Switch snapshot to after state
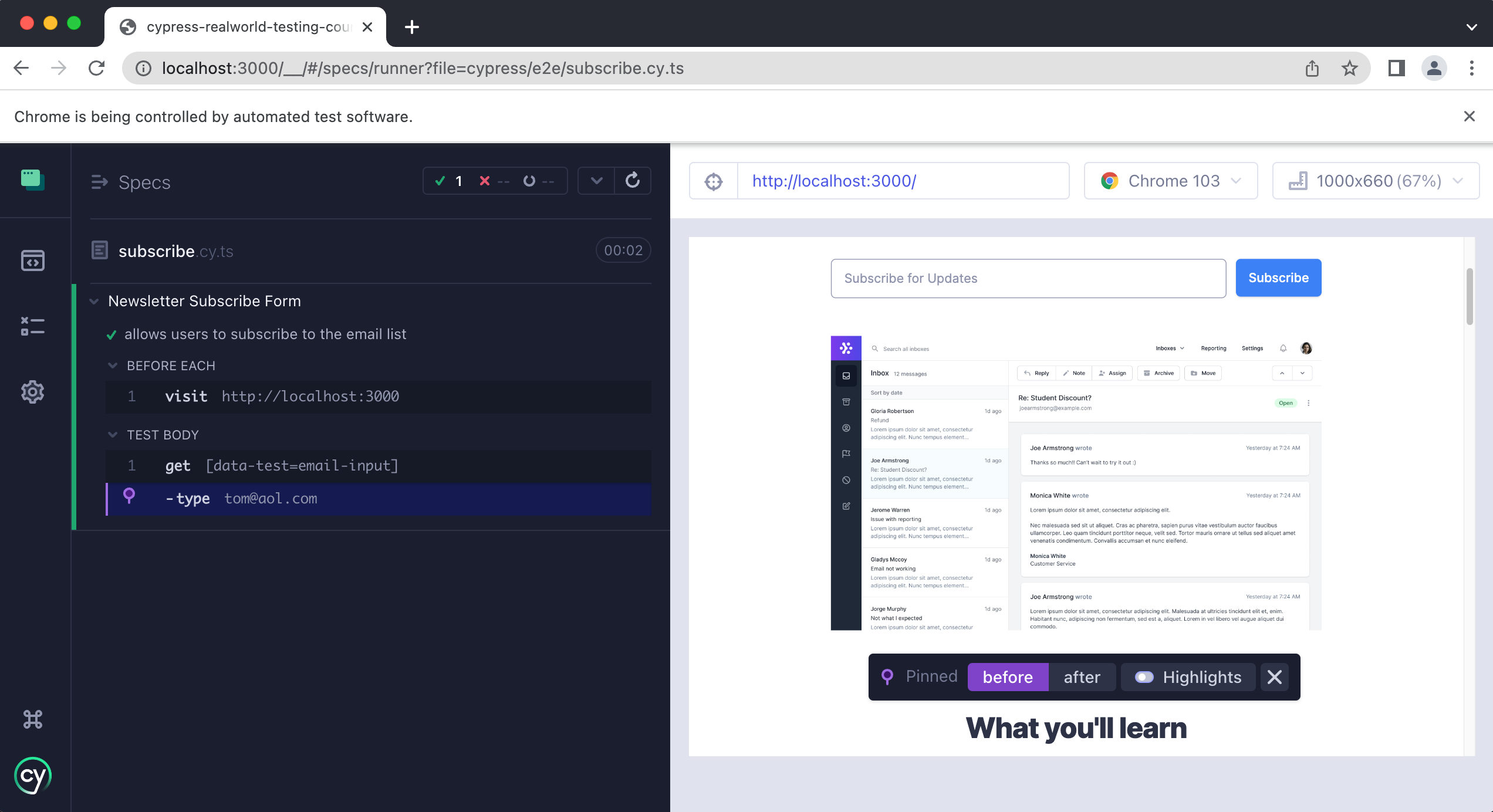Viewport: 1493px width, 812px height. 1082,677
